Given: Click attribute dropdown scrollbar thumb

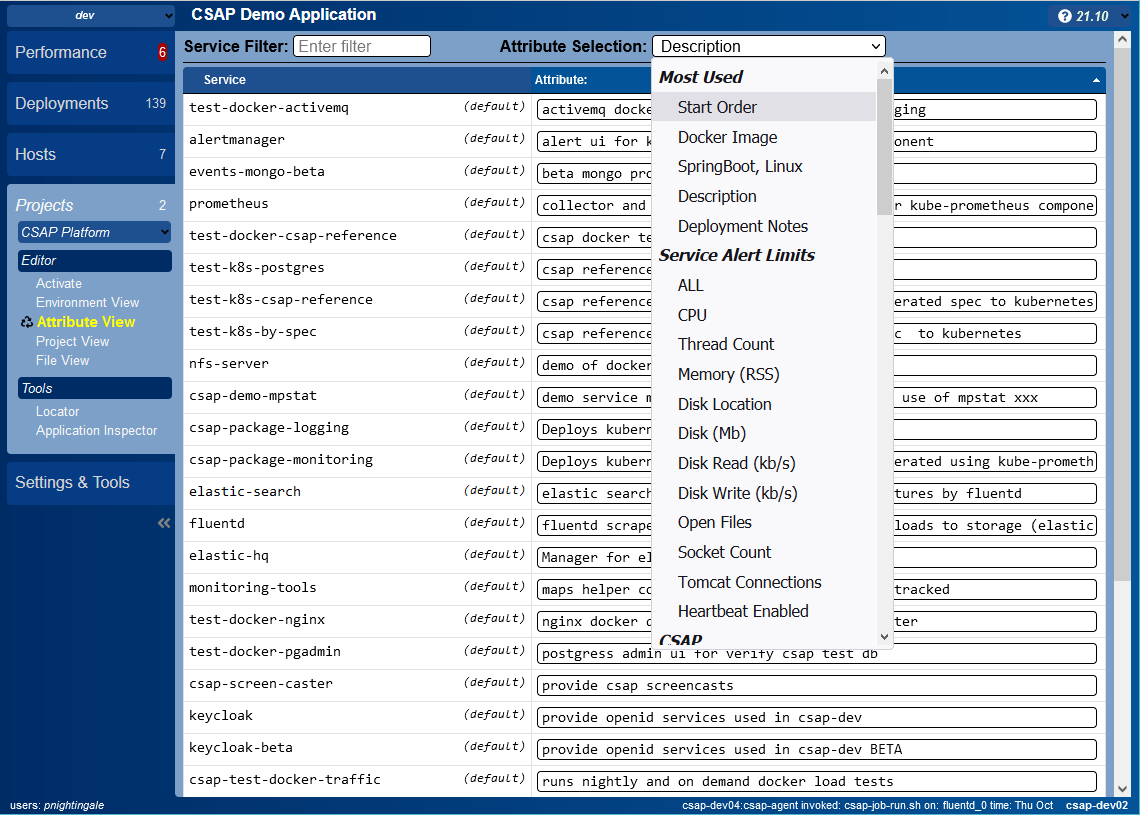Looking at the screenshot, I should (x=884, y=147).
